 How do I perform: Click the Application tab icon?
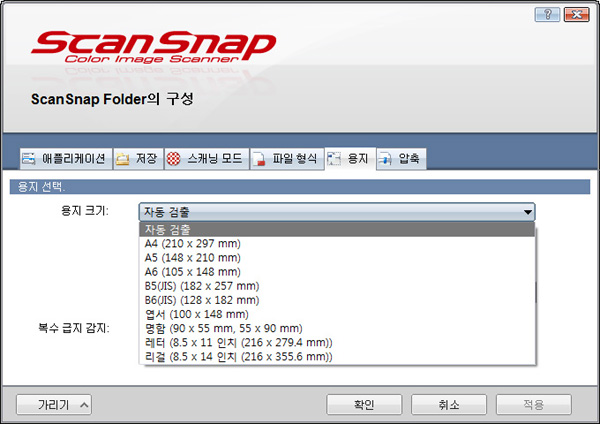(x=28, y=159)
